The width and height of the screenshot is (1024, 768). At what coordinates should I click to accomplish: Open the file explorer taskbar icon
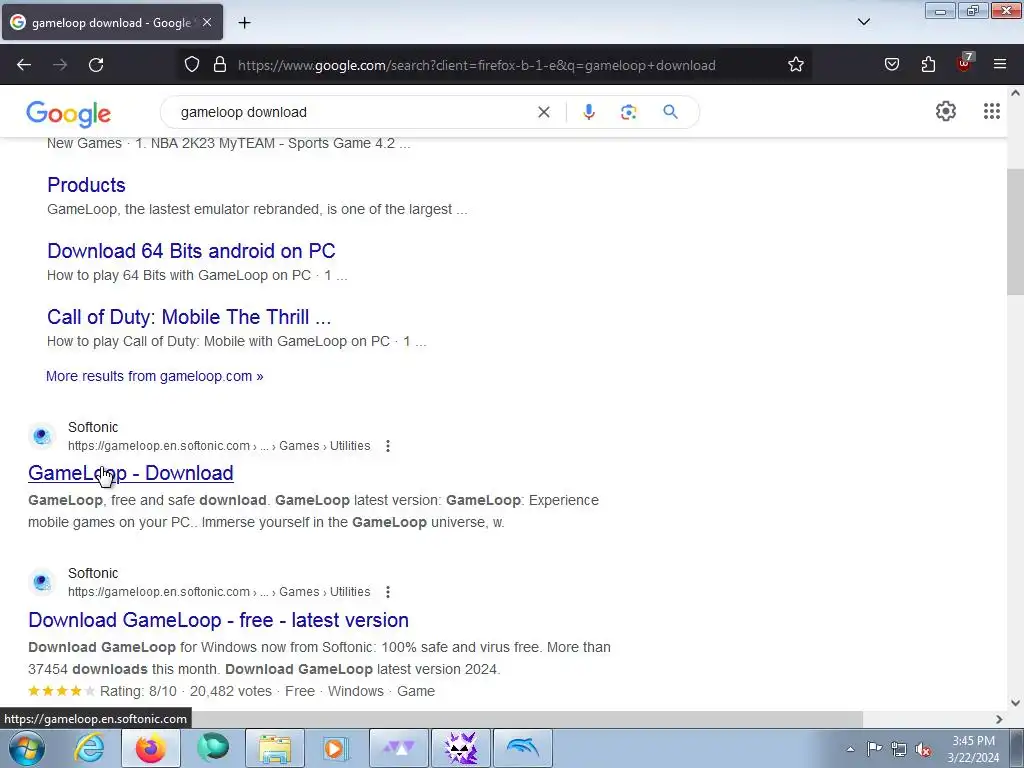coord(275,748)
